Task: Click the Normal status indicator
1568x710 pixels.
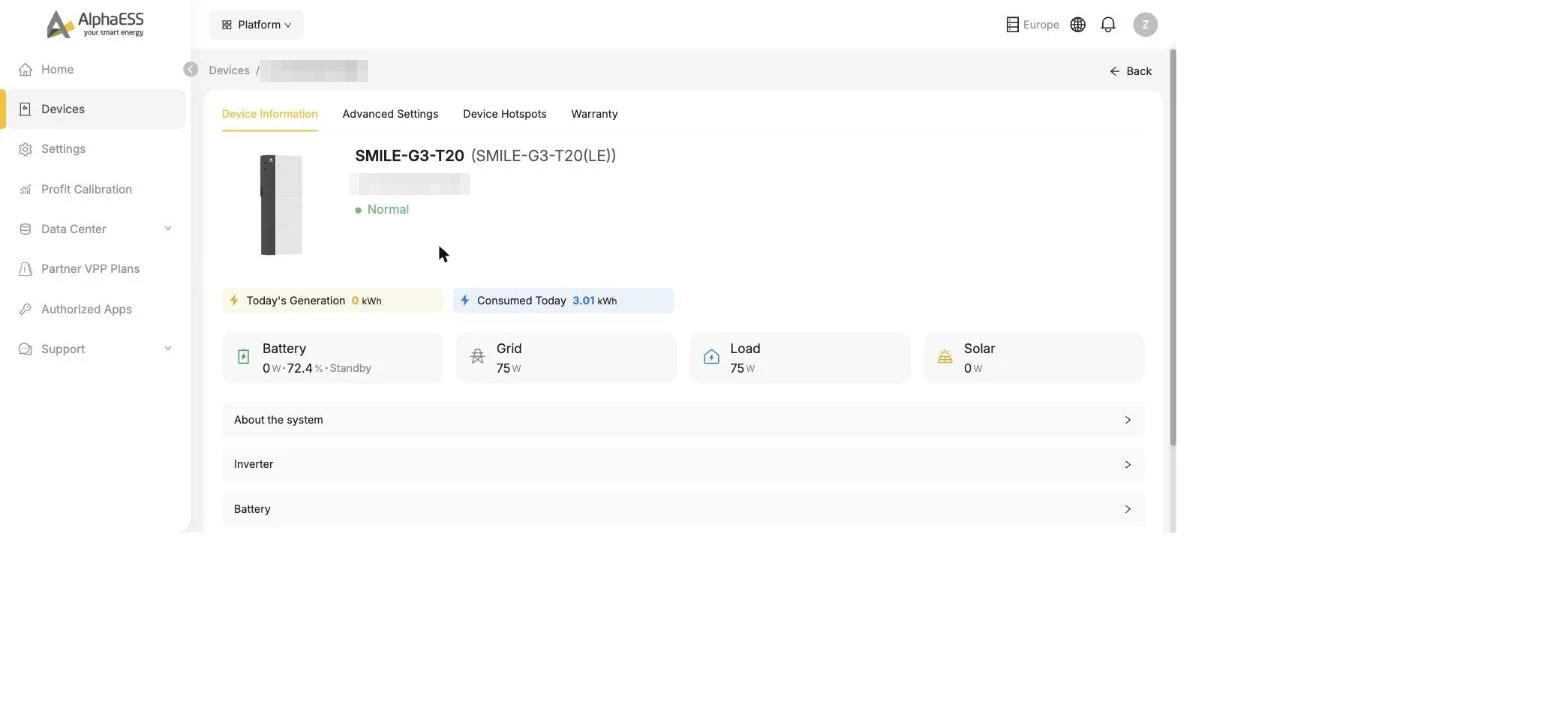Action: (x=382, y=210)
